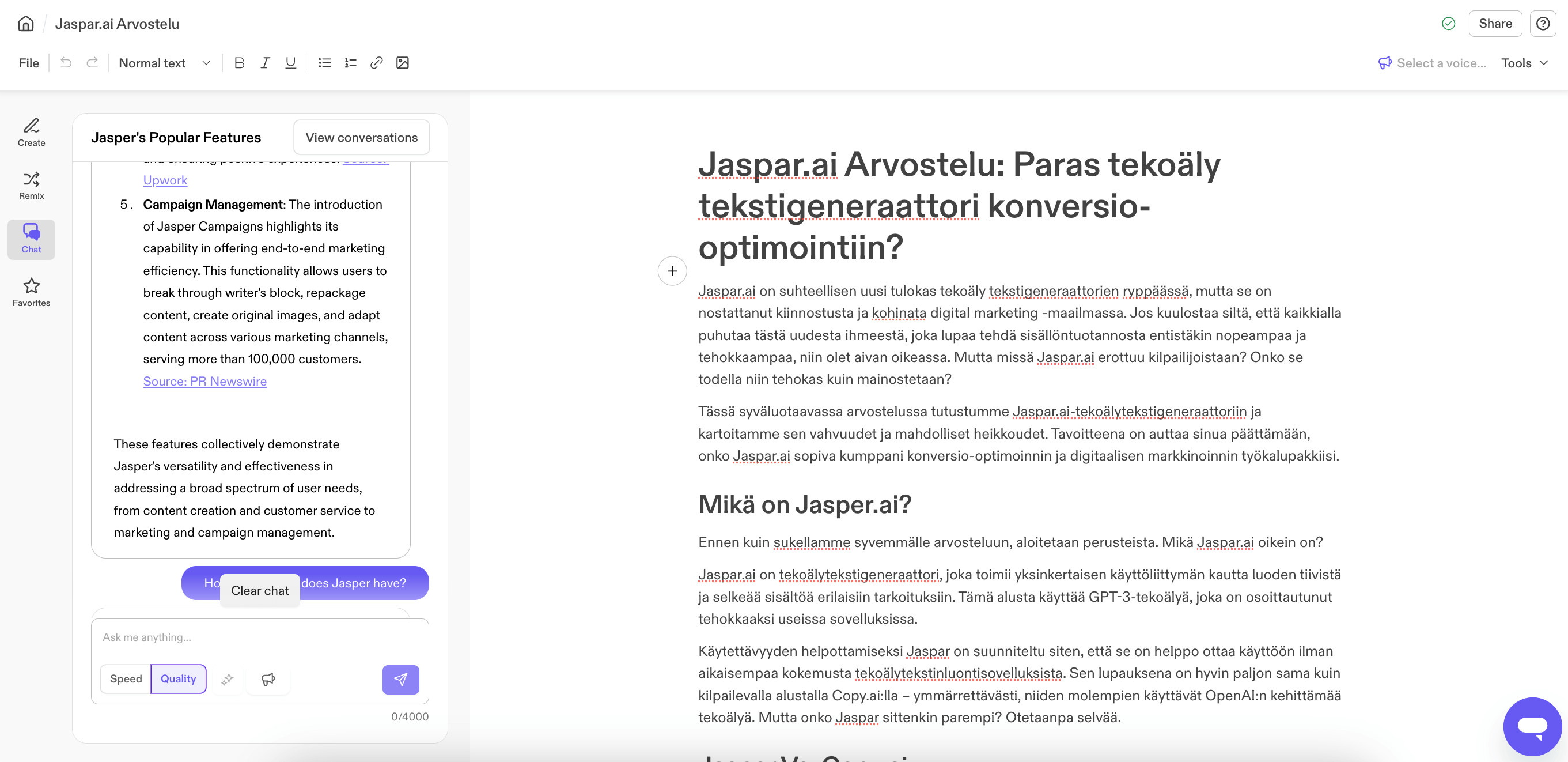Click the Campaign Management bold text
This screenshot has height=762, width=1568.
point(213,205)
